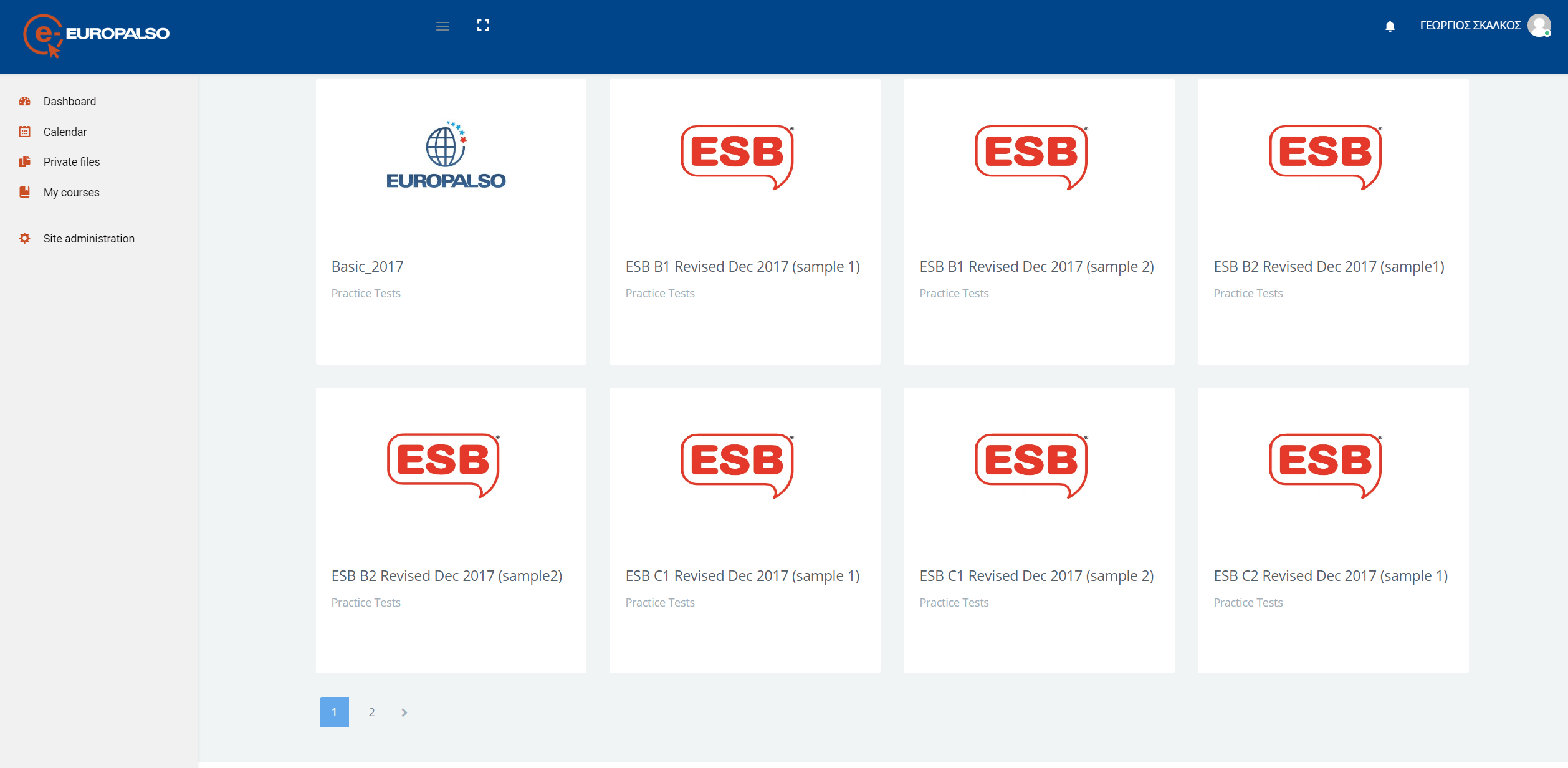This screenshot has width=1568, height=768.
Task: Click Practice Tests under ESB B1 (sample 1)
Action: click(x=660, y=294)
